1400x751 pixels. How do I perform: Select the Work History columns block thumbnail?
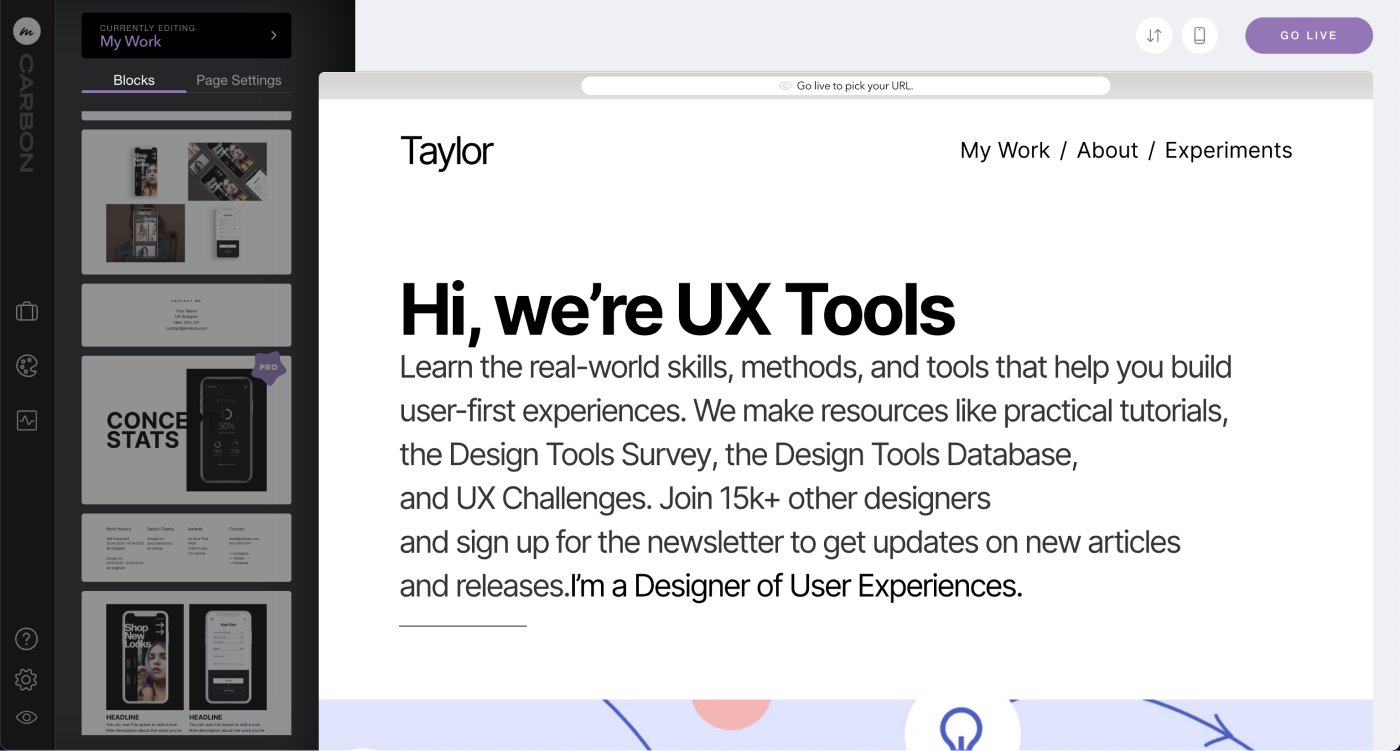click(187, 548)
